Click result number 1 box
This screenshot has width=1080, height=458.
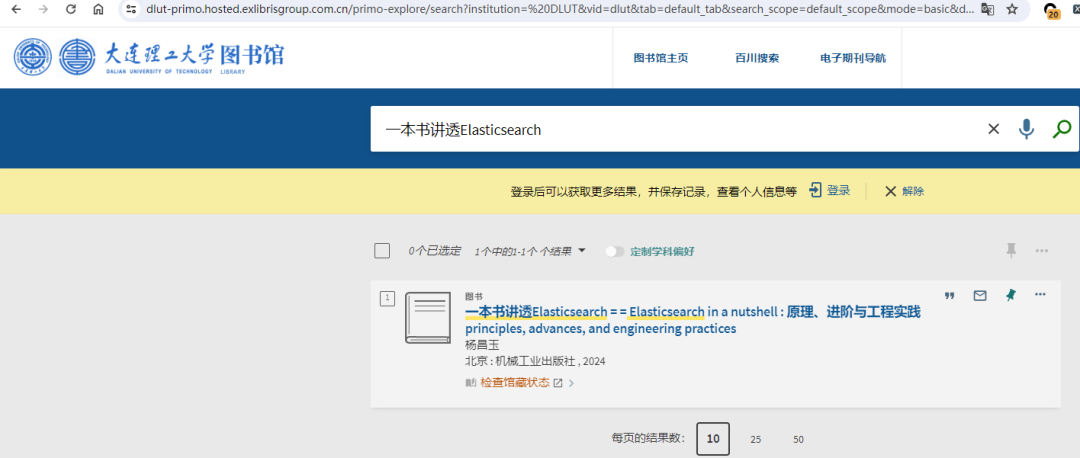tap(387, 298)
